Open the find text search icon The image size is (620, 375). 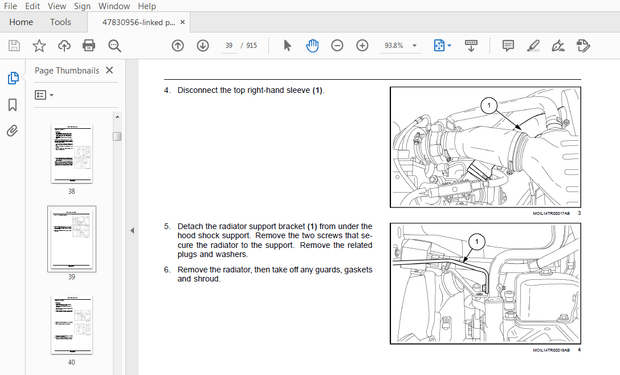tap(115, 46)
